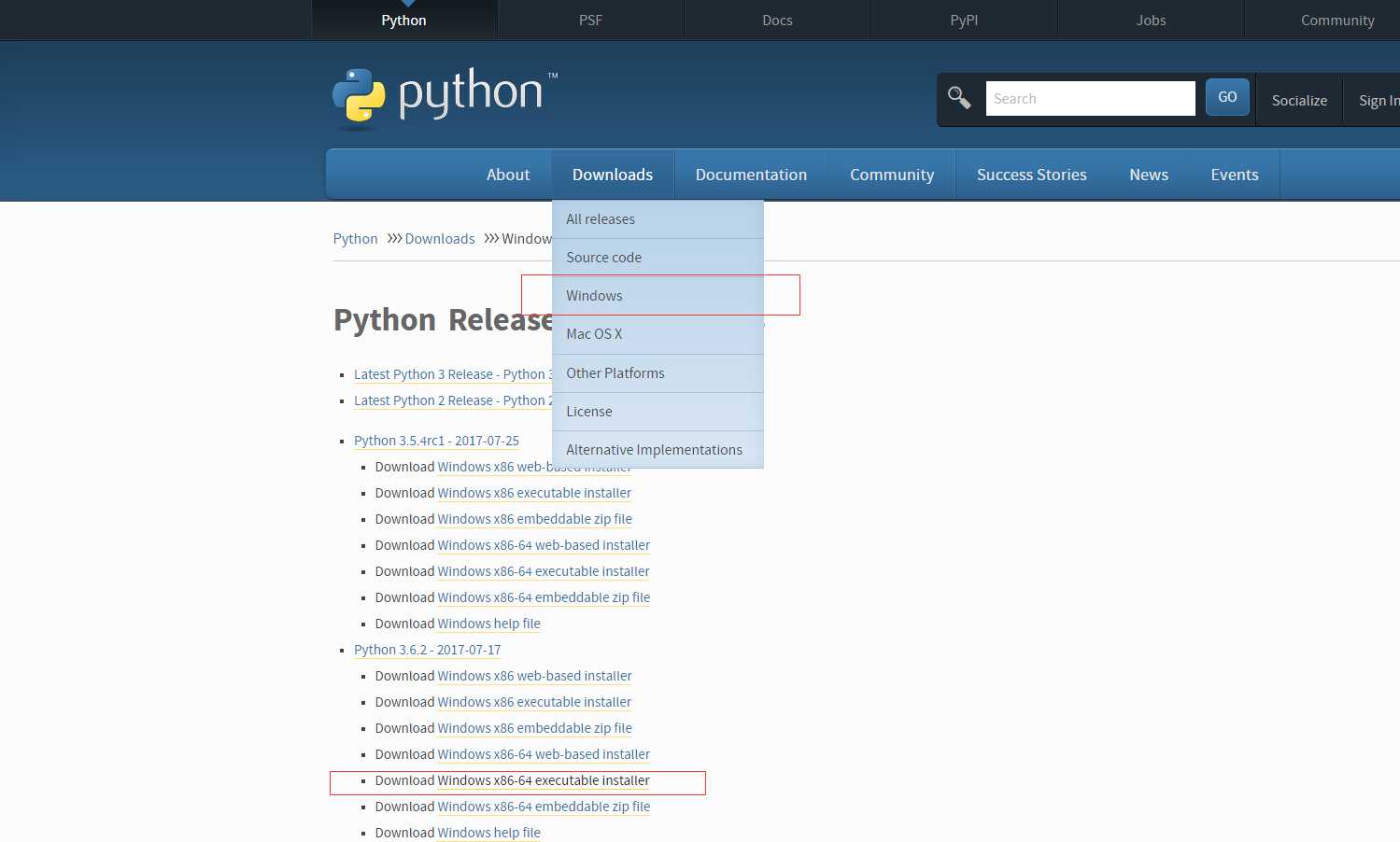Open Latest Python 3 Release link
This screenshot has height=842, width=1400.
click(x=453, y=374)
